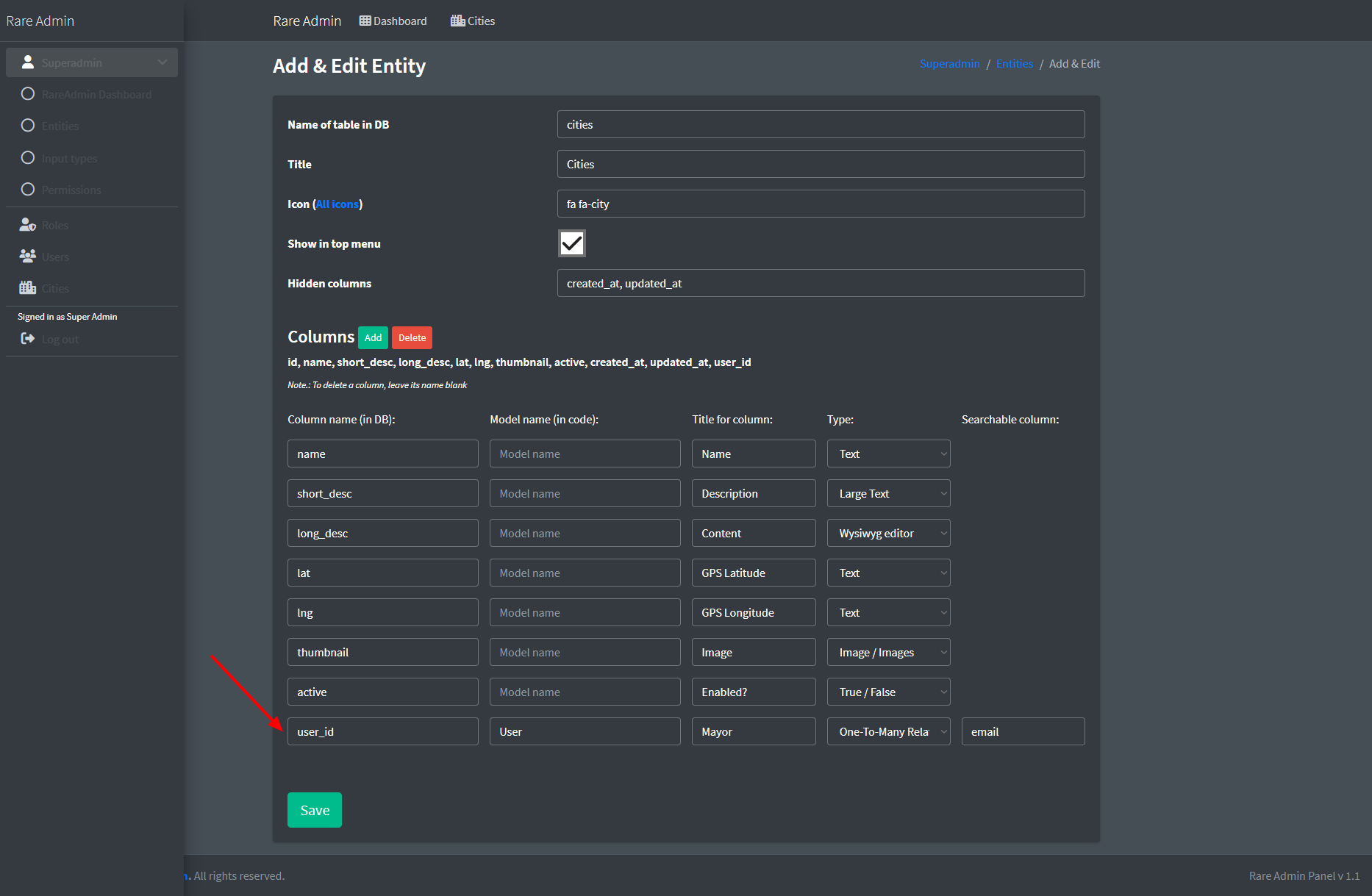1372x896 pixels.
Task: Click the Superadmin user icon in sidebar
Action: click(28, 62)
